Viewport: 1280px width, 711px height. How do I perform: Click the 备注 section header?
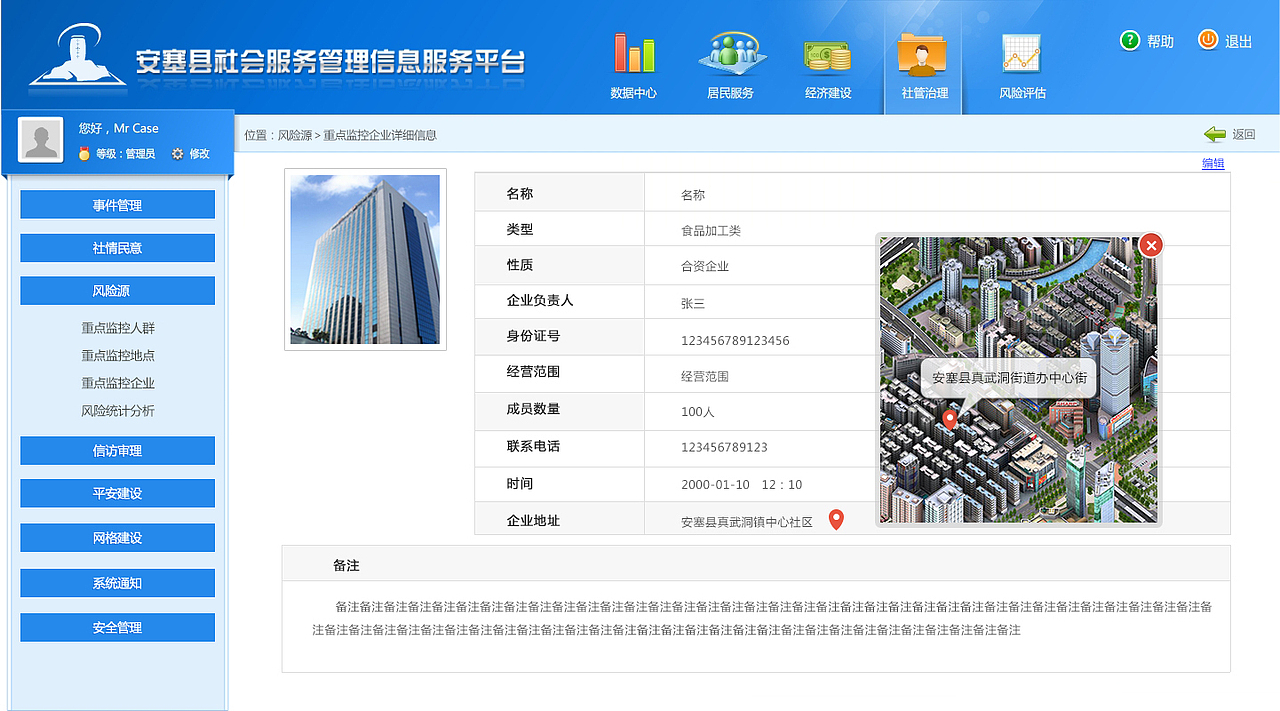pyautogui.click(x=346, y=566)
